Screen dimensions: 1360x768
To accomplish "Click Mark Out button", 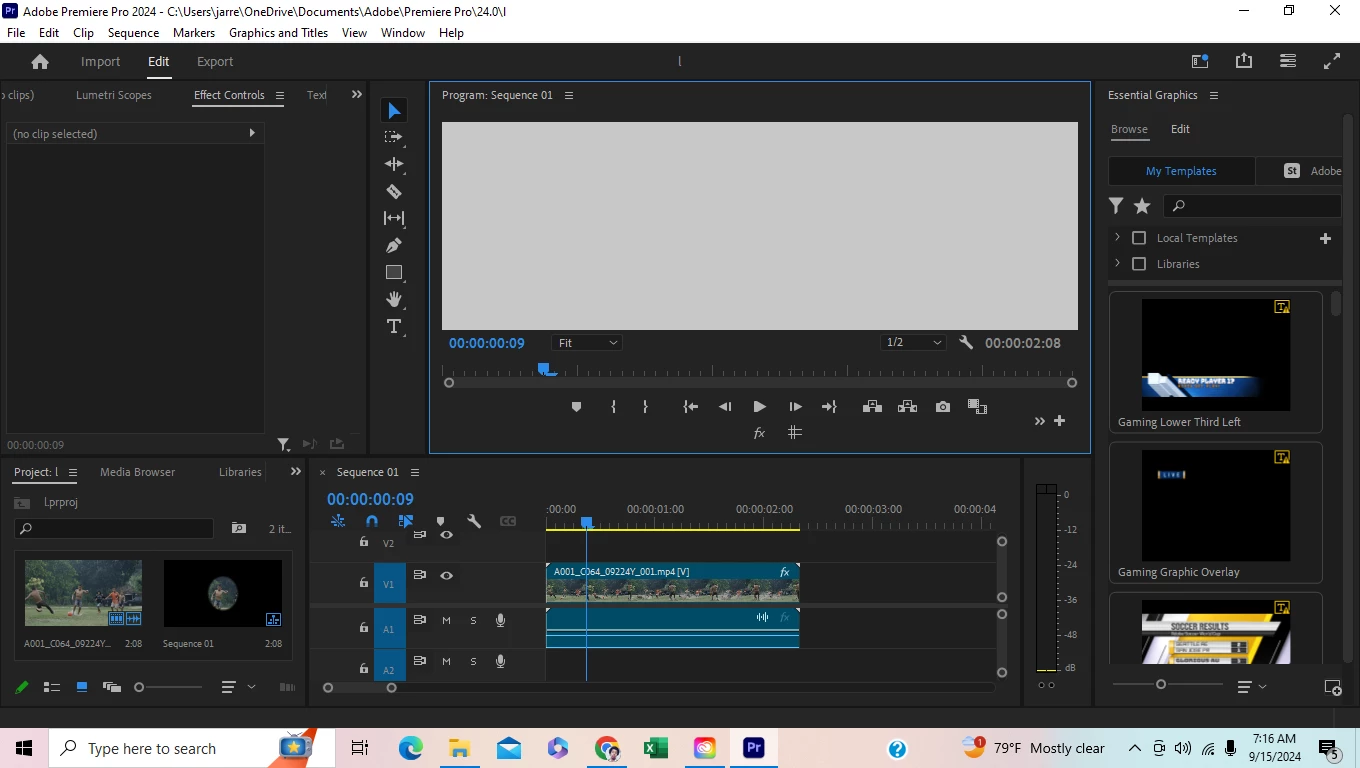I will click(645, 407).
